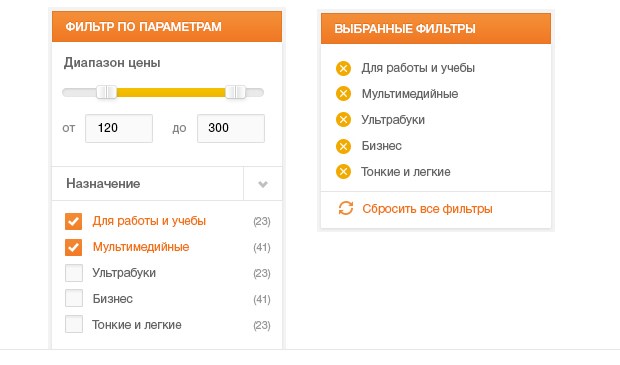Screen dimensions: 620x365
Task: Click the Ультрабуки label in filter list
Action: [124, 273]
